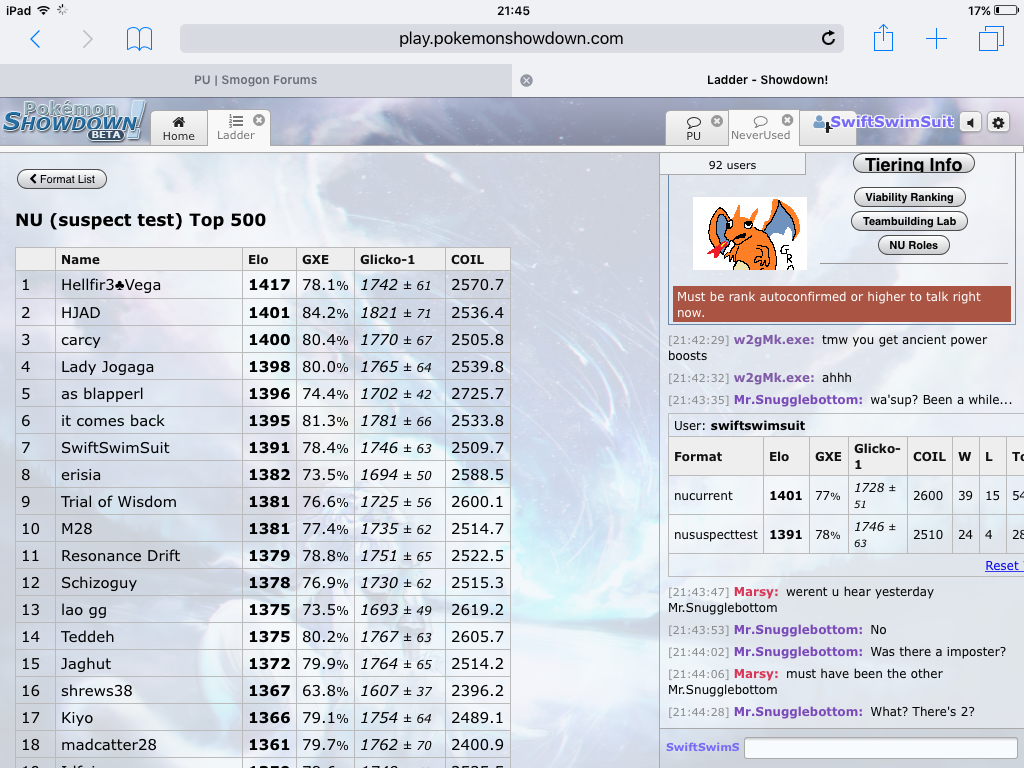The height and width of the screenshot is (768, 1024).
Task: Mute sound with the speaker icon
Action: coord(970,122)
